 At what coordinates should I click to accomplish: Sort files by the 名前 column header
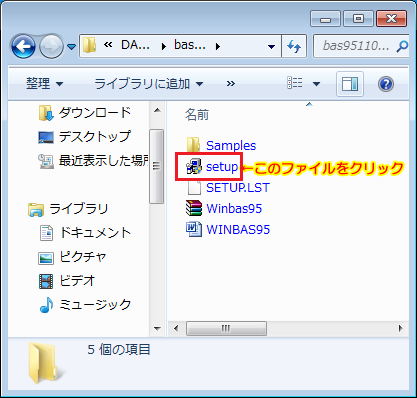[x=197, y=115]
